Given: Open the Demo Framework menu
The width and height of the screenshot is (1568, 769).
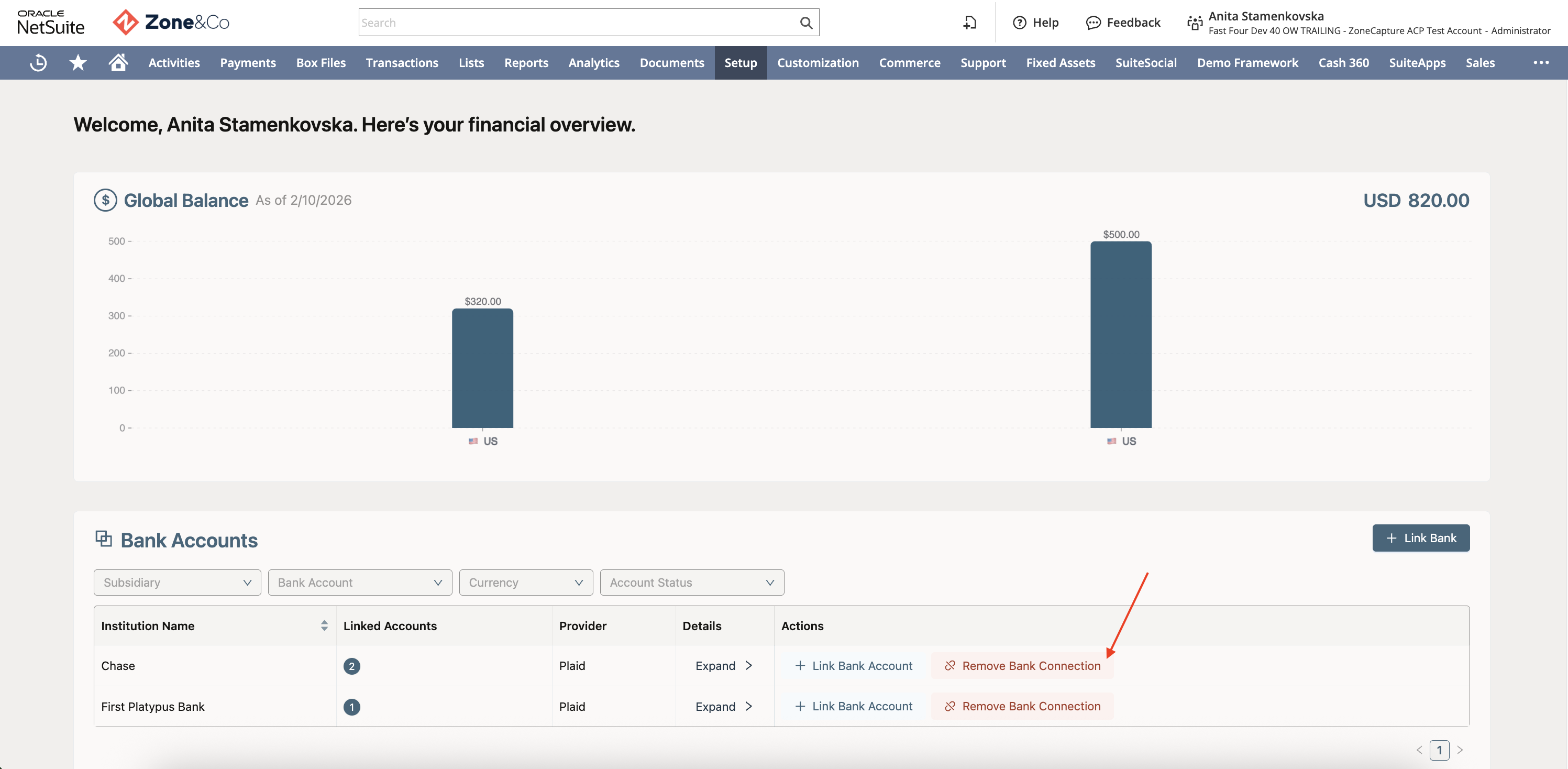Looking at the screenshot, I should (1247, 63).
